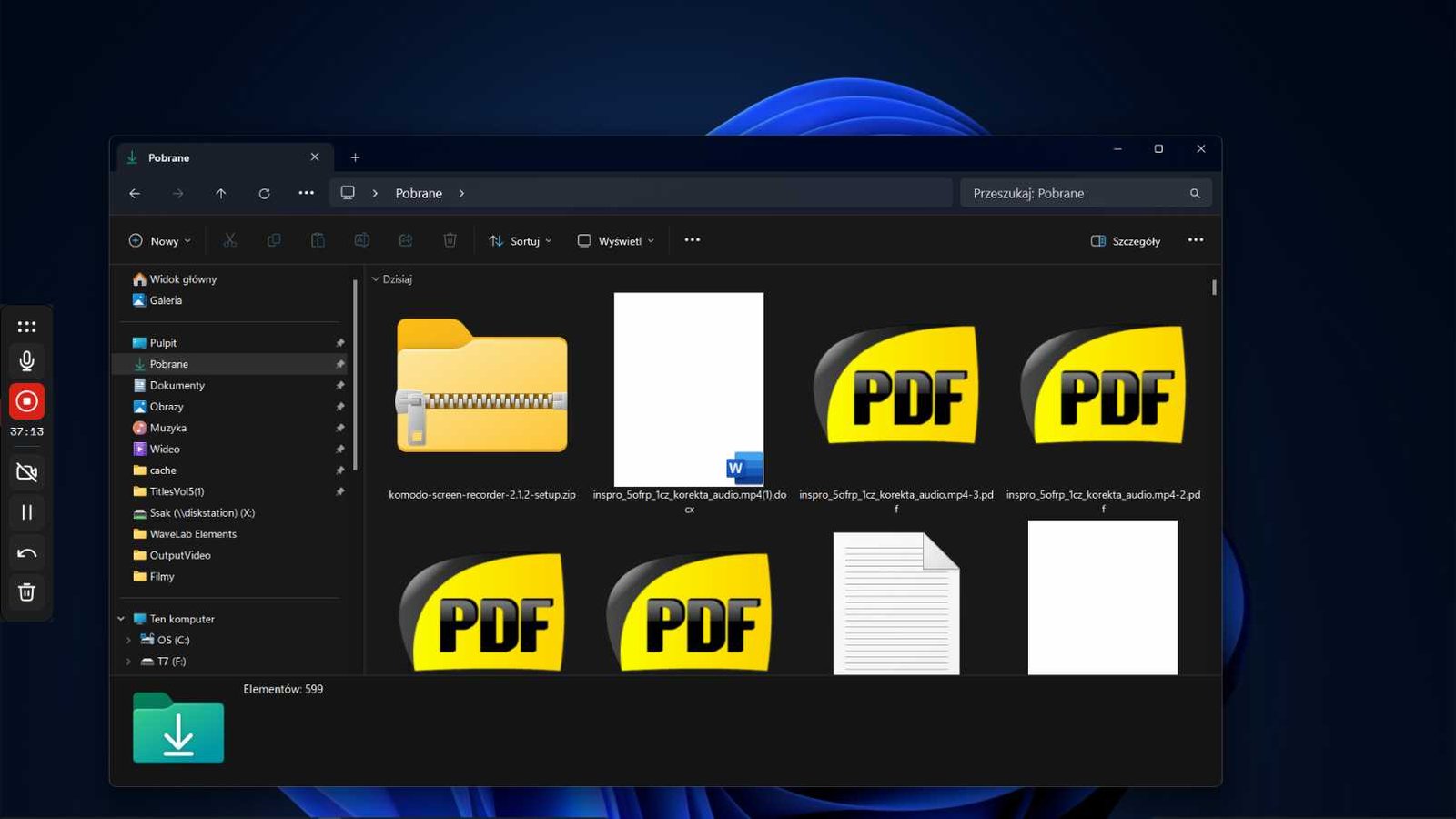
Task: Toggle the recorder webcam off icon
Action: pos(26,471)
